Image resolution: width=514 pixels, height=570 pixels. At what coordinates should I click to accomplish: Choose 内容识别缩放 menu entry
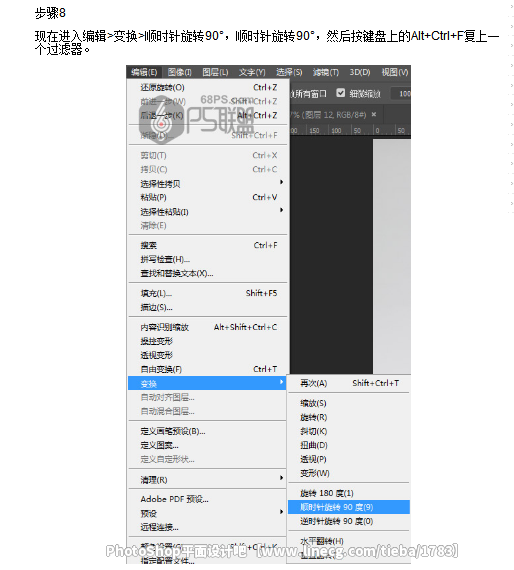tap(208, 327)
